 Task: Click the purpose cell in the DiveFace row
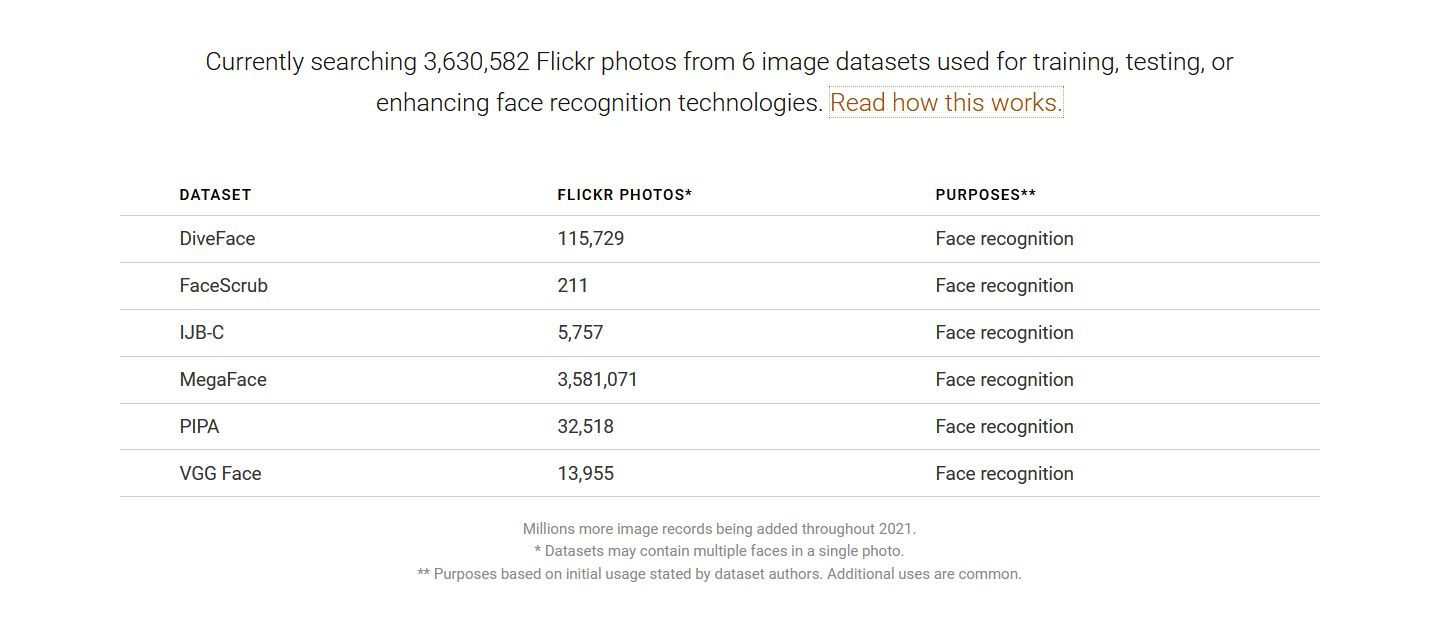click(1004, 239)
